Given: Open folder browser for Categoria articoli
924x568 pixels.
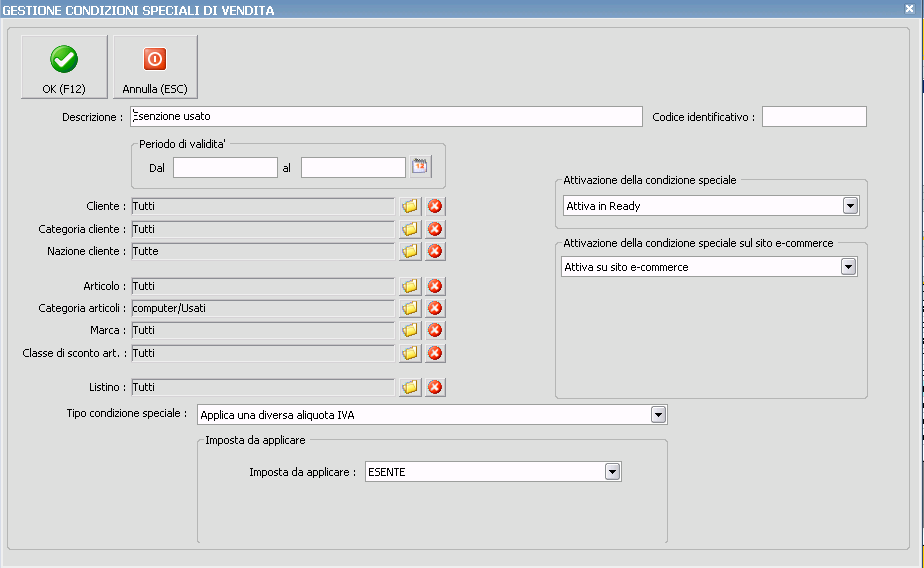Looking at the screenshot, I should tap(410, 308).
